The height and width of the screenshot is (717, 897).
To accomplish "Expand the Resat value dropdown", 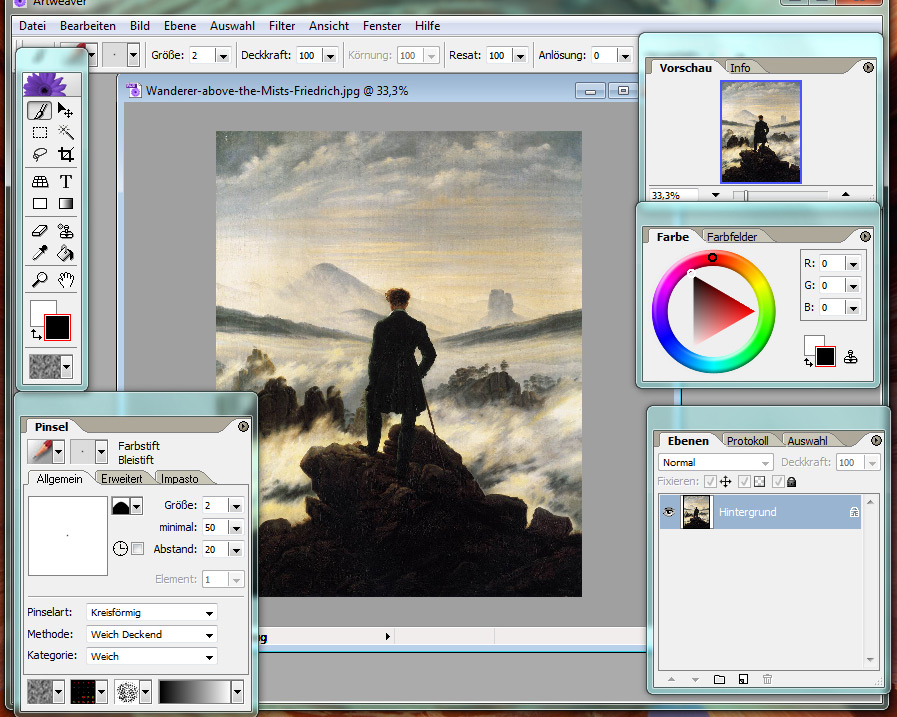I will (520, 56).
